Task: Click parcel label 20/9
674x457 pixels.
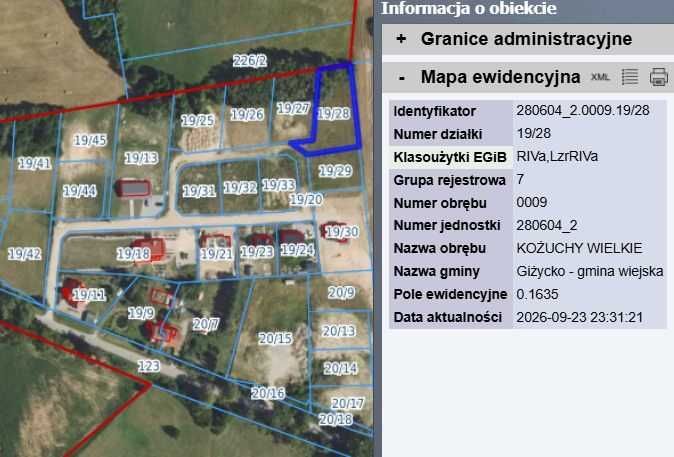Action: click(x=341, y=293)
